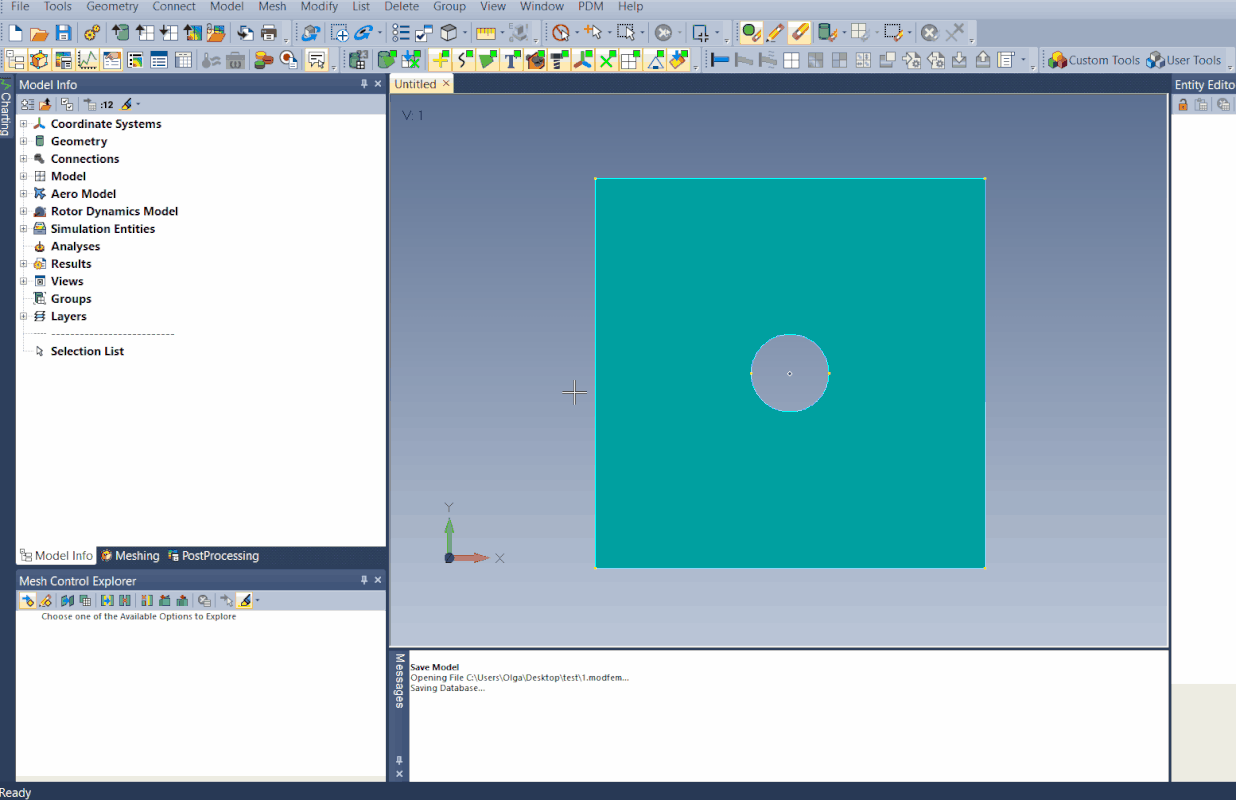
Task: Click the circular hole in the plate
Action: click(x=790, y=373)
